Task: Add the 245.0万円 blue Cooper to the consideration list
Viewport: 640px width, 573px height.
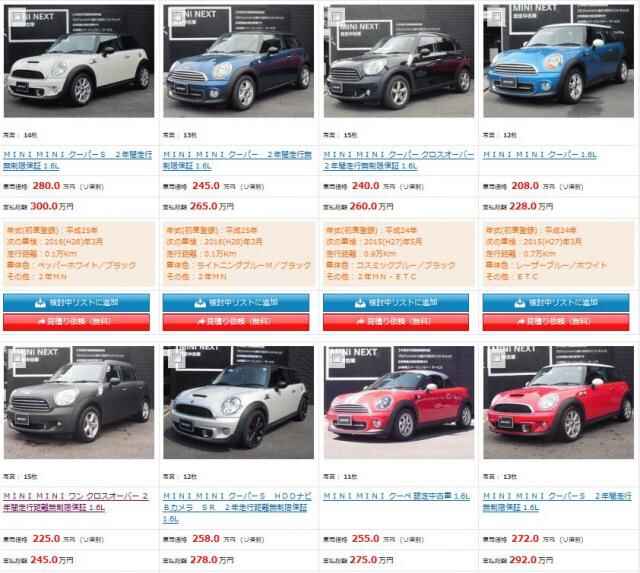Action: [x=236, y=302]
